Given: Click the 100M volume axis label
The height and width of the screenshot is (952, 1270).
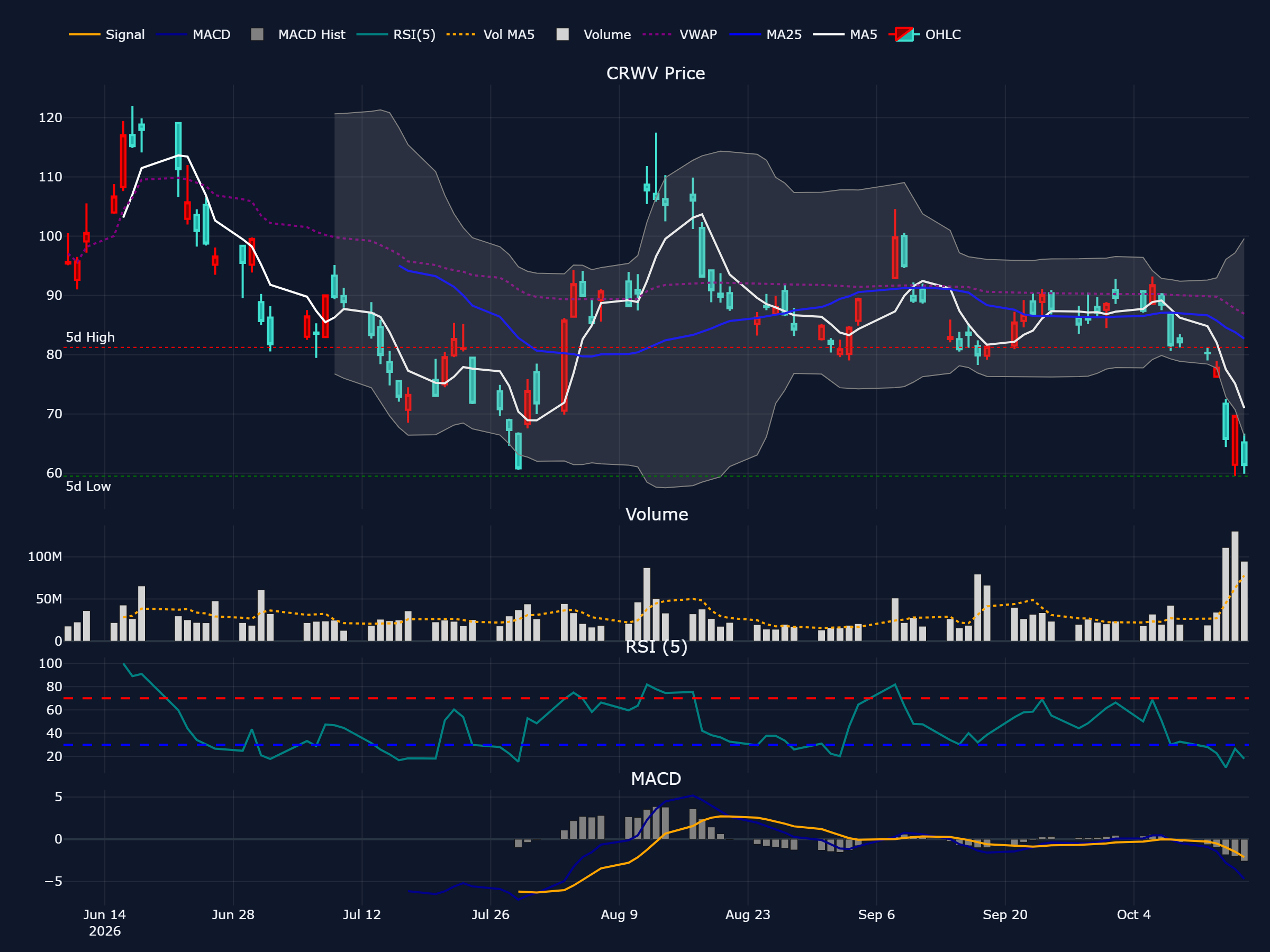Looking at the screenshot, I should (45, 556).
